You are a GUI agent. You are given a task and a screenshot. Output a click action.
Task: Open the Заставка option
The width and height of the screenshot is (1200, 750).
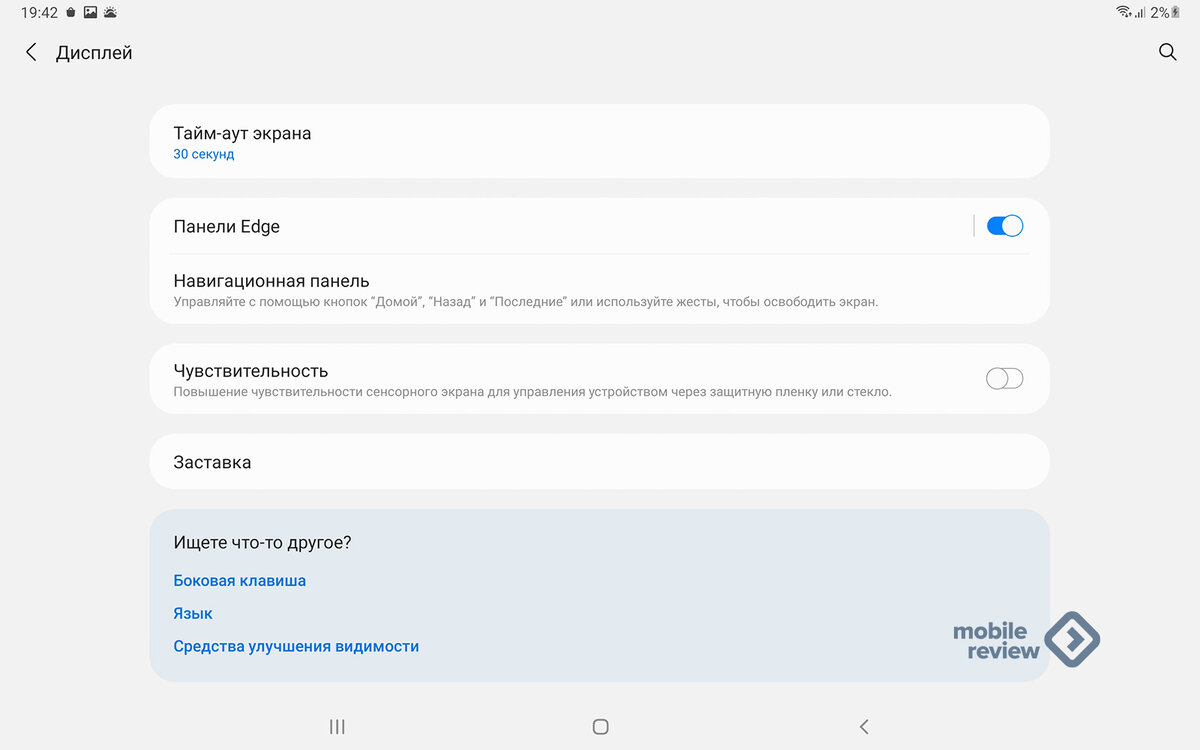[x=212, y=462]
